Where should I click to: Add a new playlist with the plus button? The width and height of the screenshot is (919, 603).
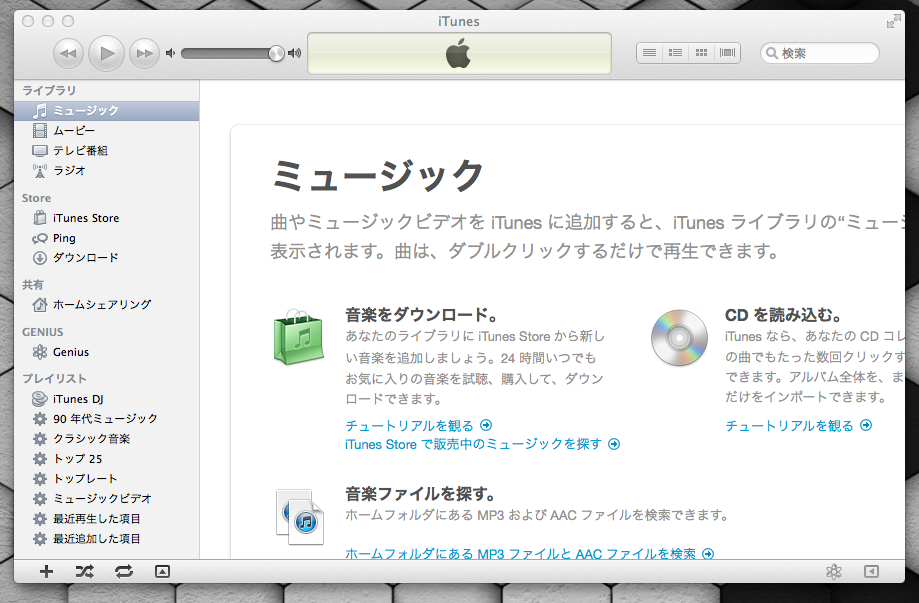46,571
